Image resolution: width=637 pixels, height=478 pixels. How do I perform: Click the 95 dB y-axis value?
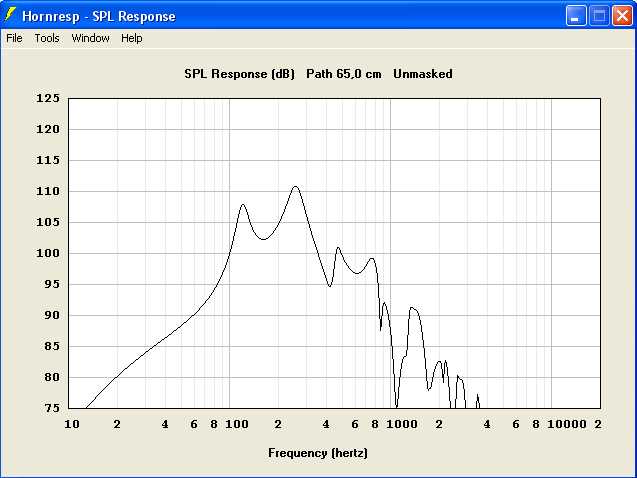coord(52,284)
